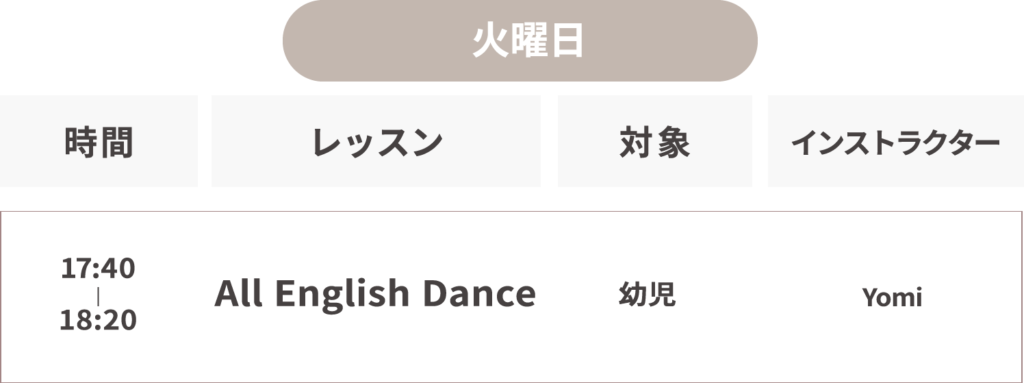Click the 17:40 start time
The height and width of the screenshot is (383, 1024).
tap(98, 269)
